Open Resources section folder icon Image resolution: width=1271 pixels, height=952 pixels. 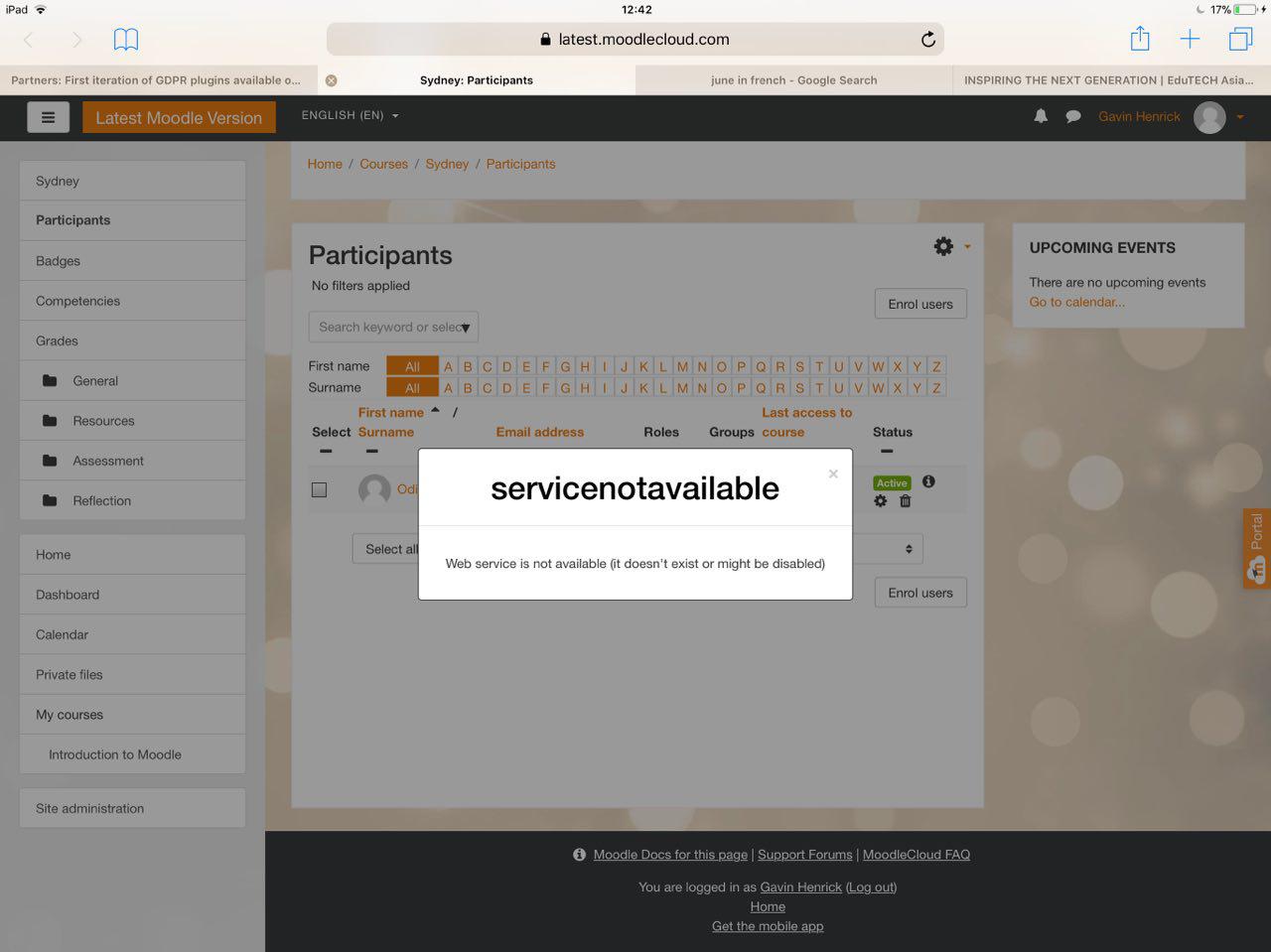[x=50, y=421]
